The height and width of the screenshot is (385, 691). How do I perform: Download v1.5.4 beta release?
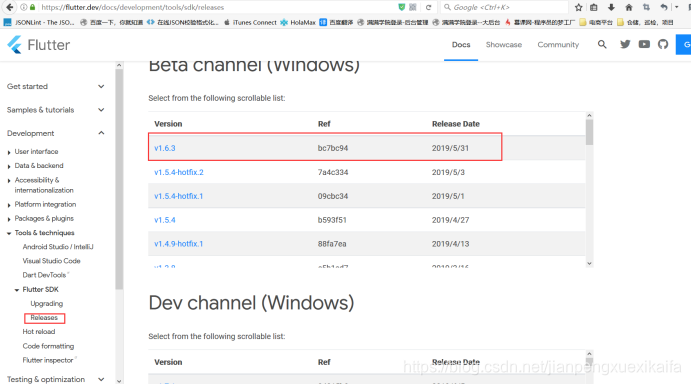[165, 220]
